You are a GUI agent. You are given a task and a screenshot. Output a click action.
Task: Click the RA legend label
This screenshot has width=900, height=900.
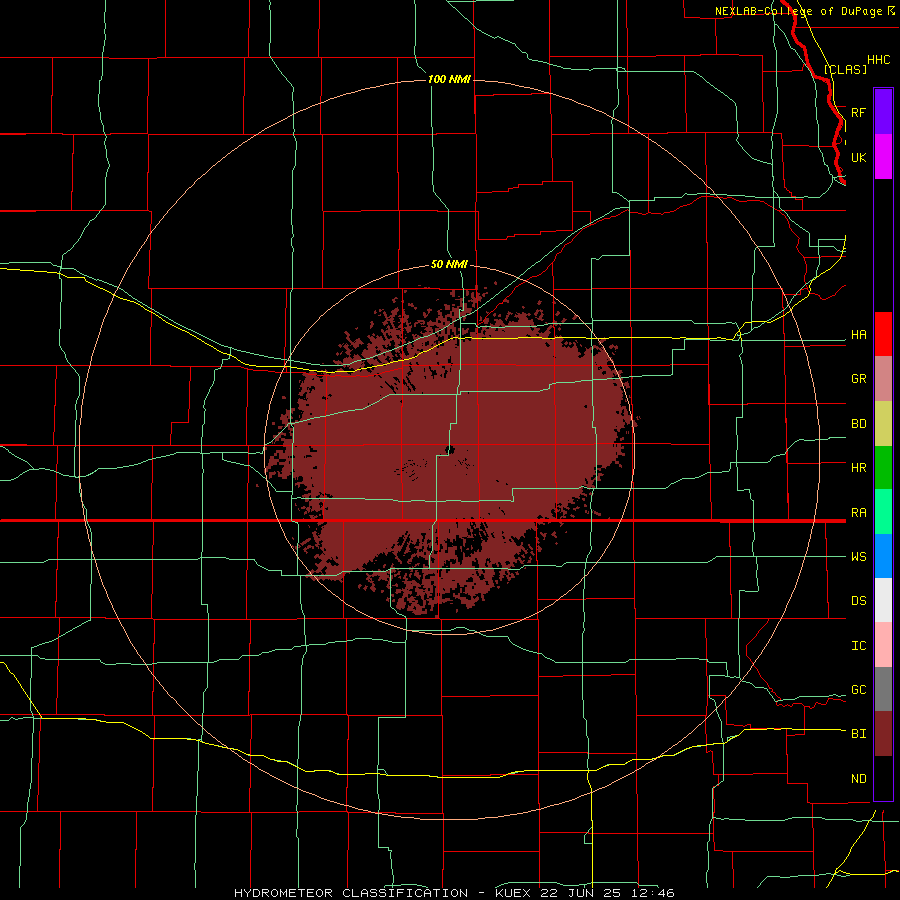coord(858,512)
